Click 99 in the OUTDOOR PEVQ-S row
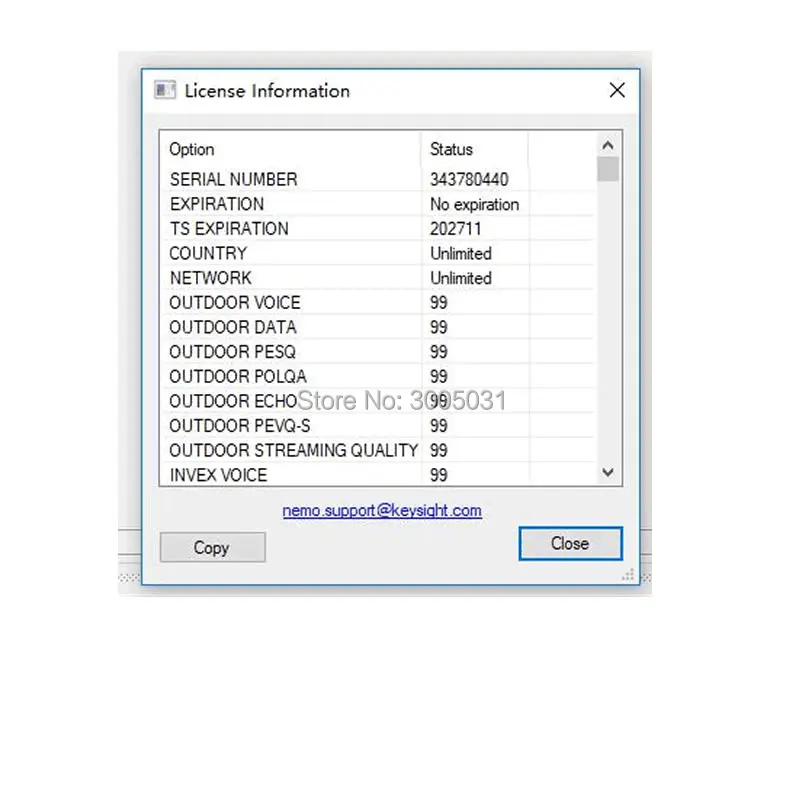 pyautogui.click(x=439, y=426)
